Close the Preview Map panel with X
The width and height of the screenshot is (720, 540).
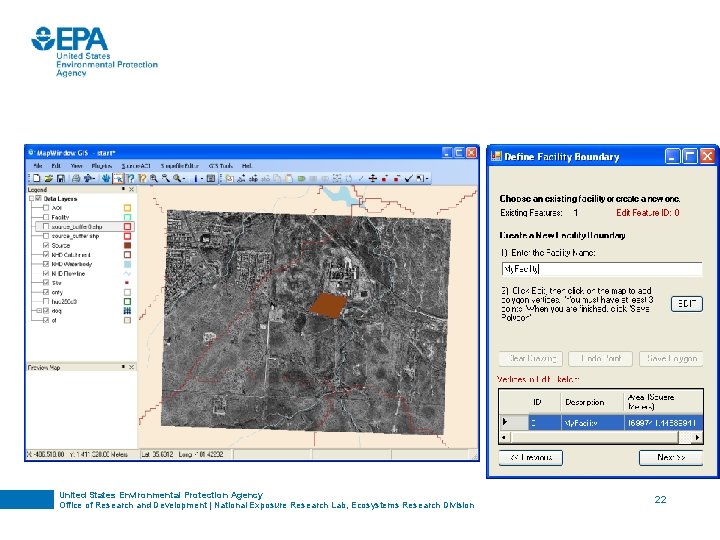(132, 367)
